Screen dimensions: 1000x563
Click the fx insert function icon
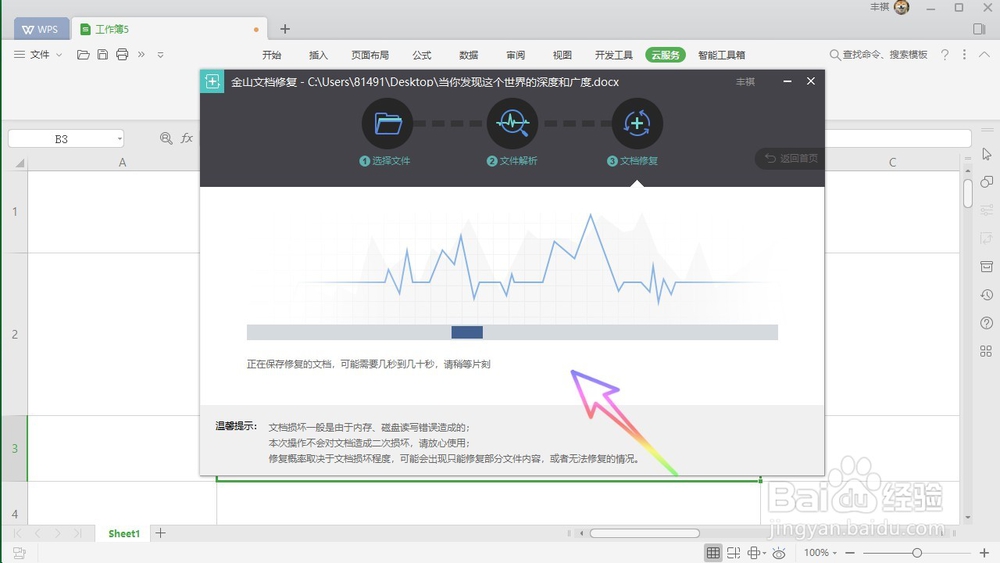coord(187,138)
